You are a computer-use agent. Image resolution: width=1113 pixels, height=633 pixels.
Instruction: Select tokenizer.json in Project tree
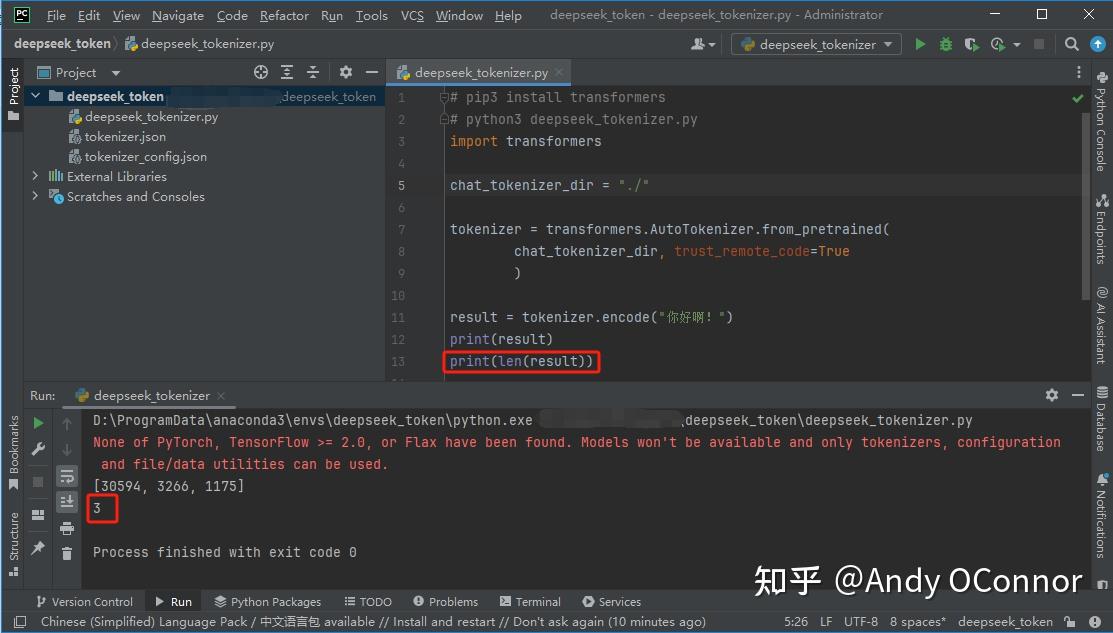pyautogui.click(x=125, y=136)
